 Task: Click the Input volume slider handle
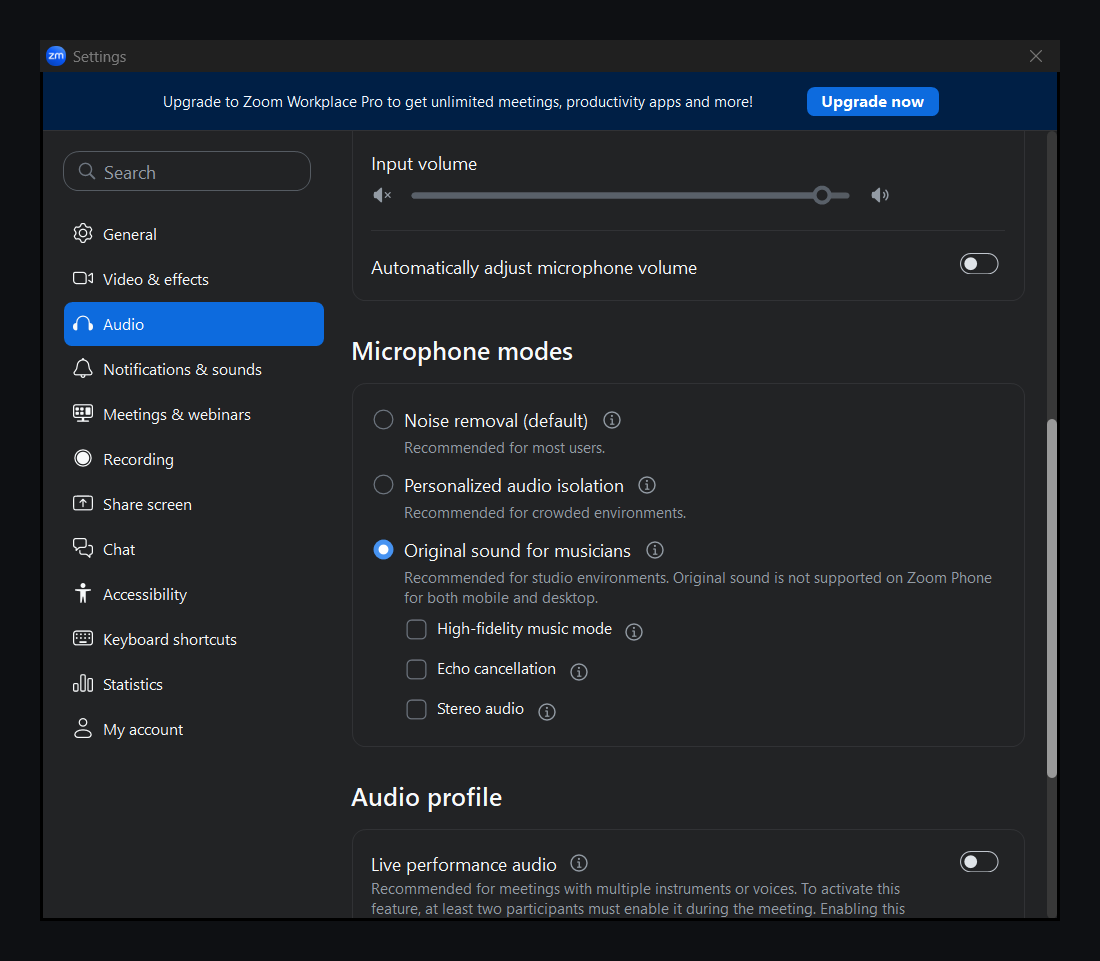click(822, 195)
